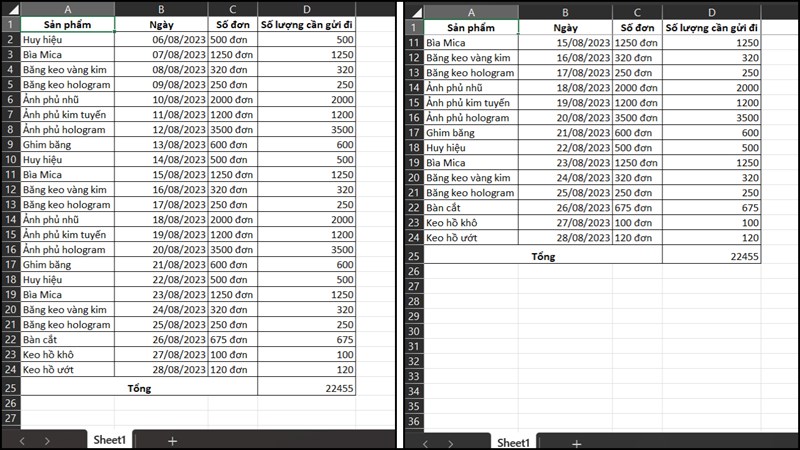Select date 21/08/2023 in right sheet
This screenshot has height=450, width=800.
[565, 133]
